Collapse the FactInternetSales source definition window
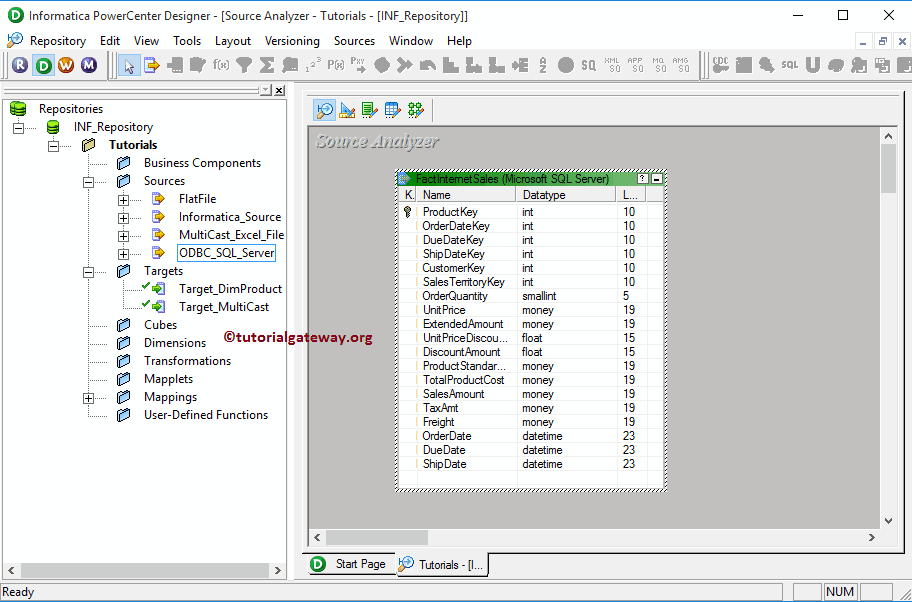912x602 pixels. point(657,177)
